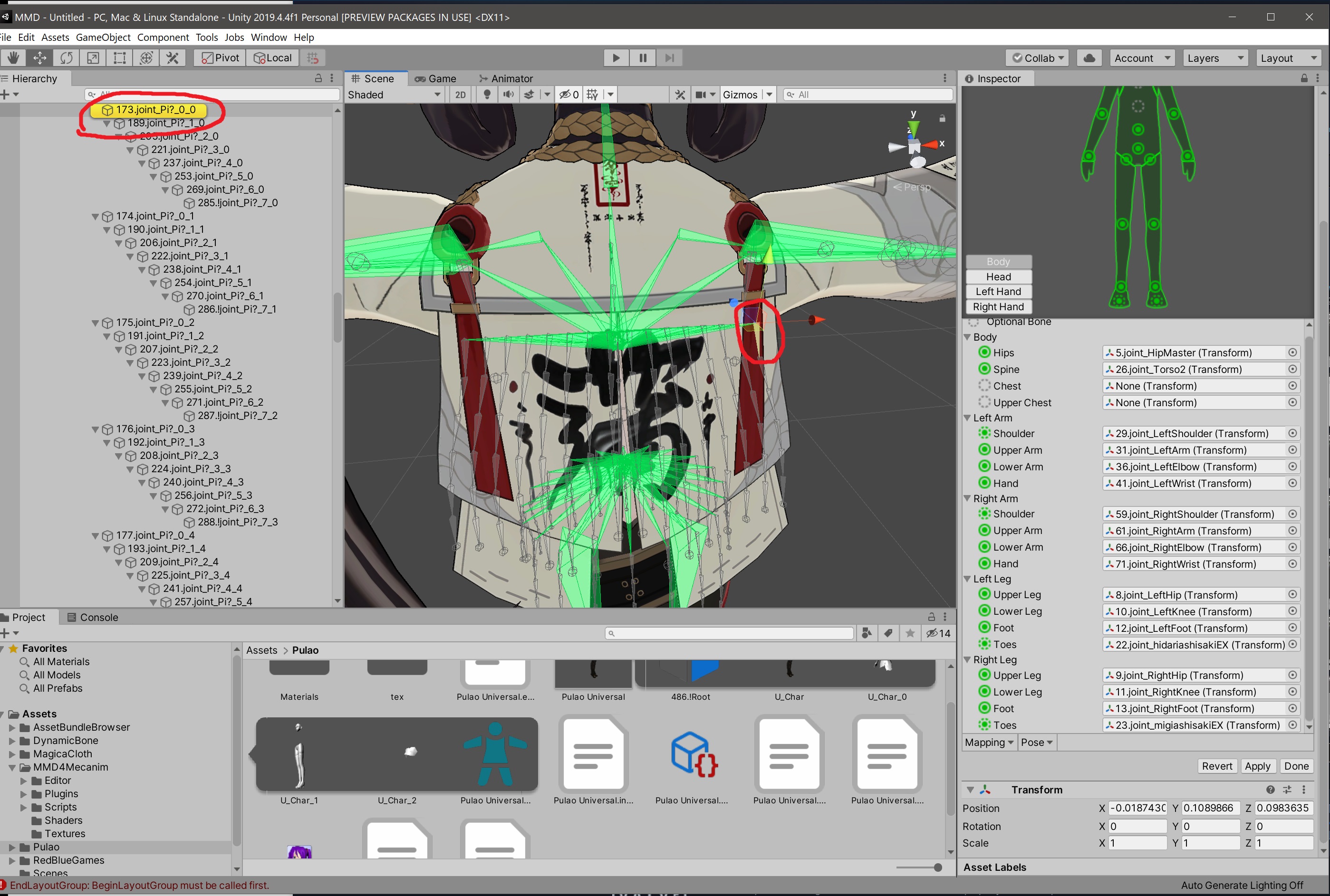Click the Apply button in Inspector
The image size is (1330, 896).
pyautogui.click(x=1257, y=766)
